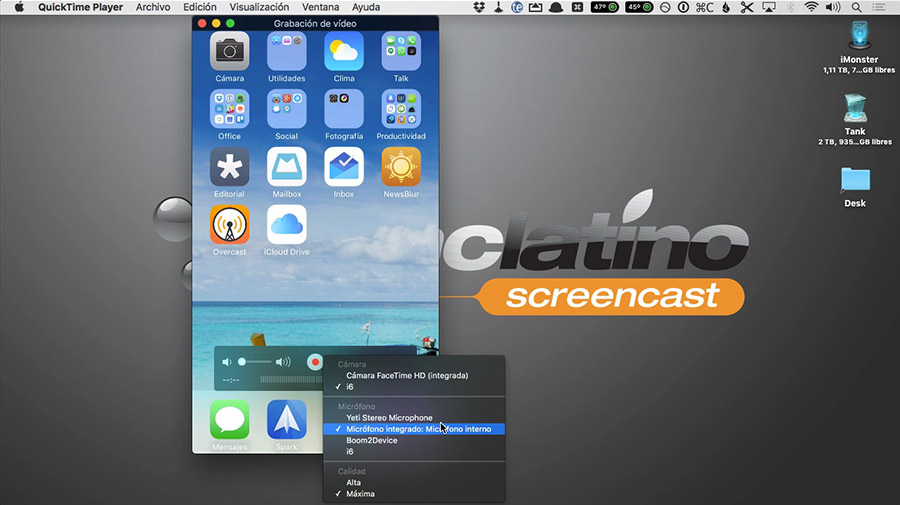
Task: Open the Fotografía folder icon
Action: 344,109
